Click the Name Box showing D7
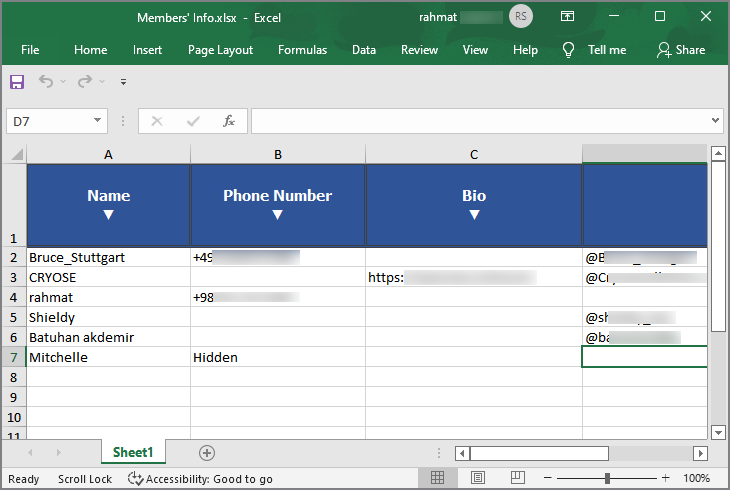This screenshot has width=730, height=490. click(49, 121)
